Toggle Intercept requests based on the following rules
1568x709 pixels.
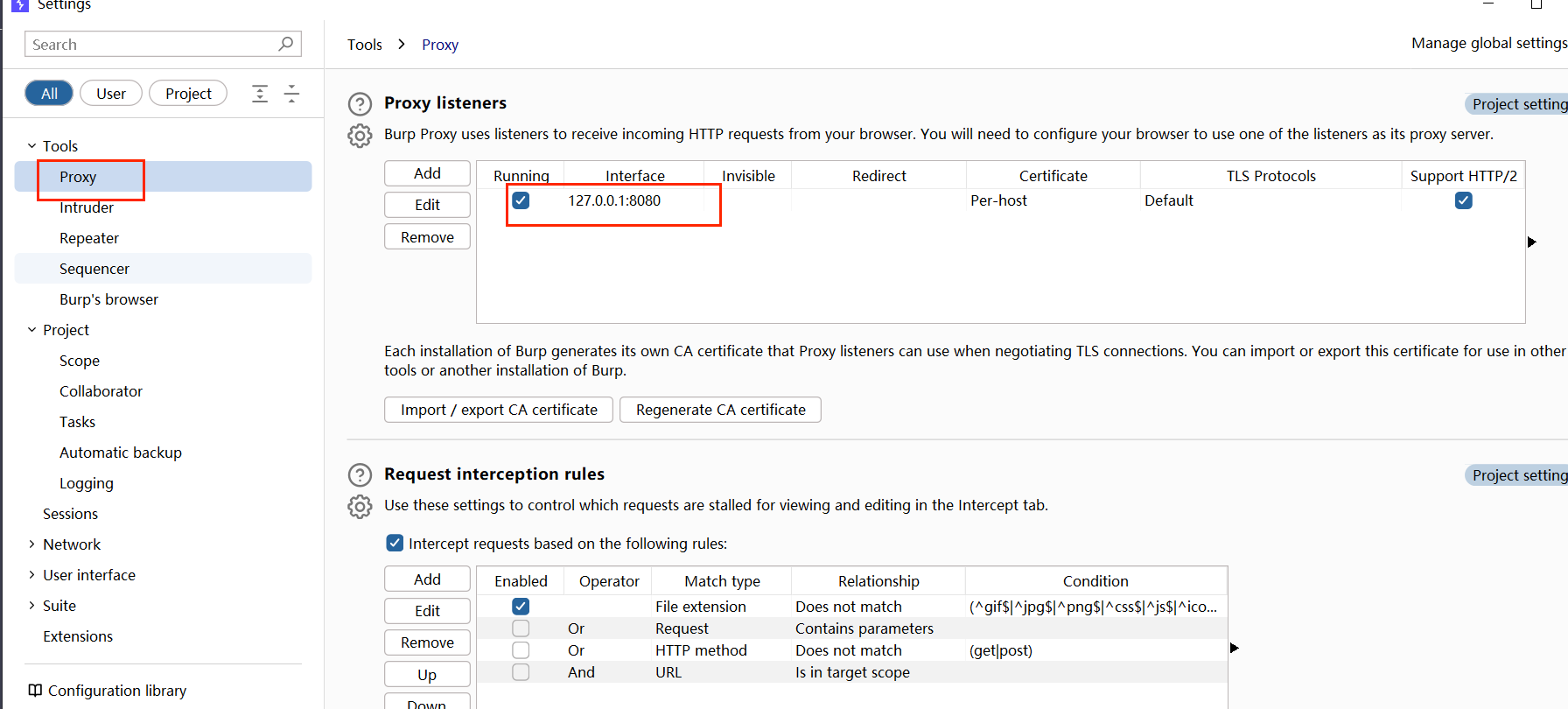pos(395,543)
